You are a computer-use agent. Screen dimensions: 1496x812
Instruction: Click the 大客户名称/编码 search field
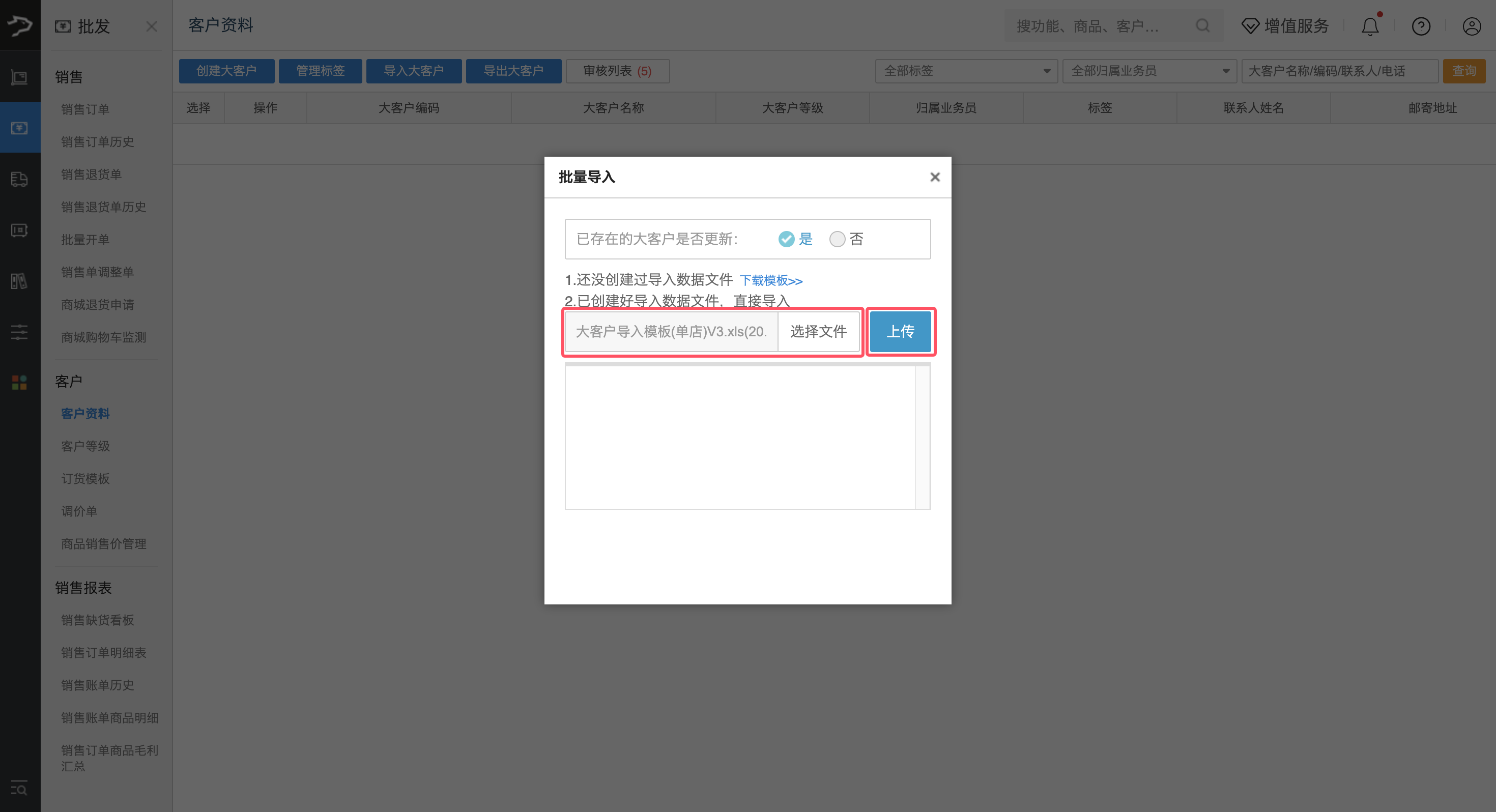pos(1339,71)
